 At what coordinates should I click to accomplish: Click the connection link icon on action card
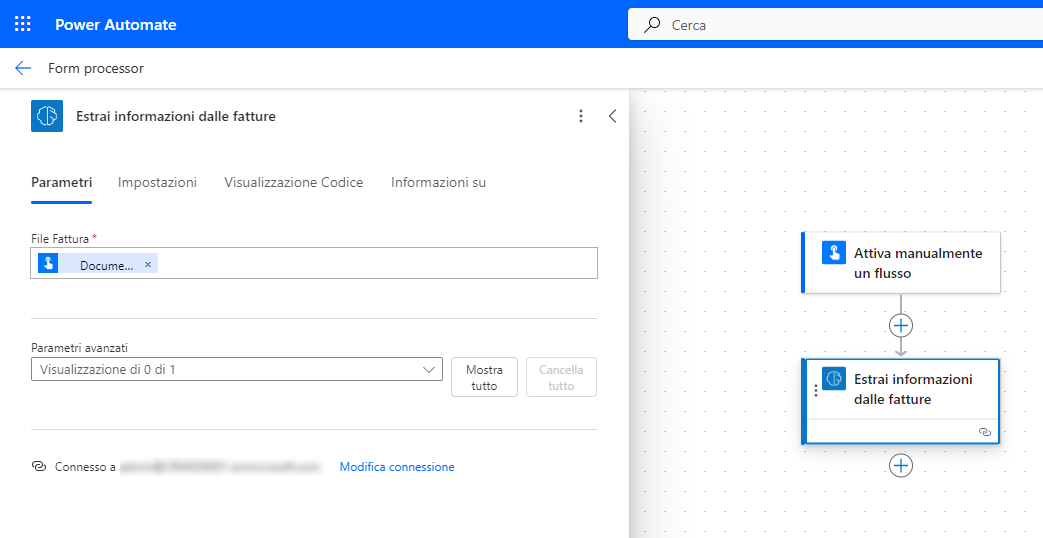(x=984, y=431)
